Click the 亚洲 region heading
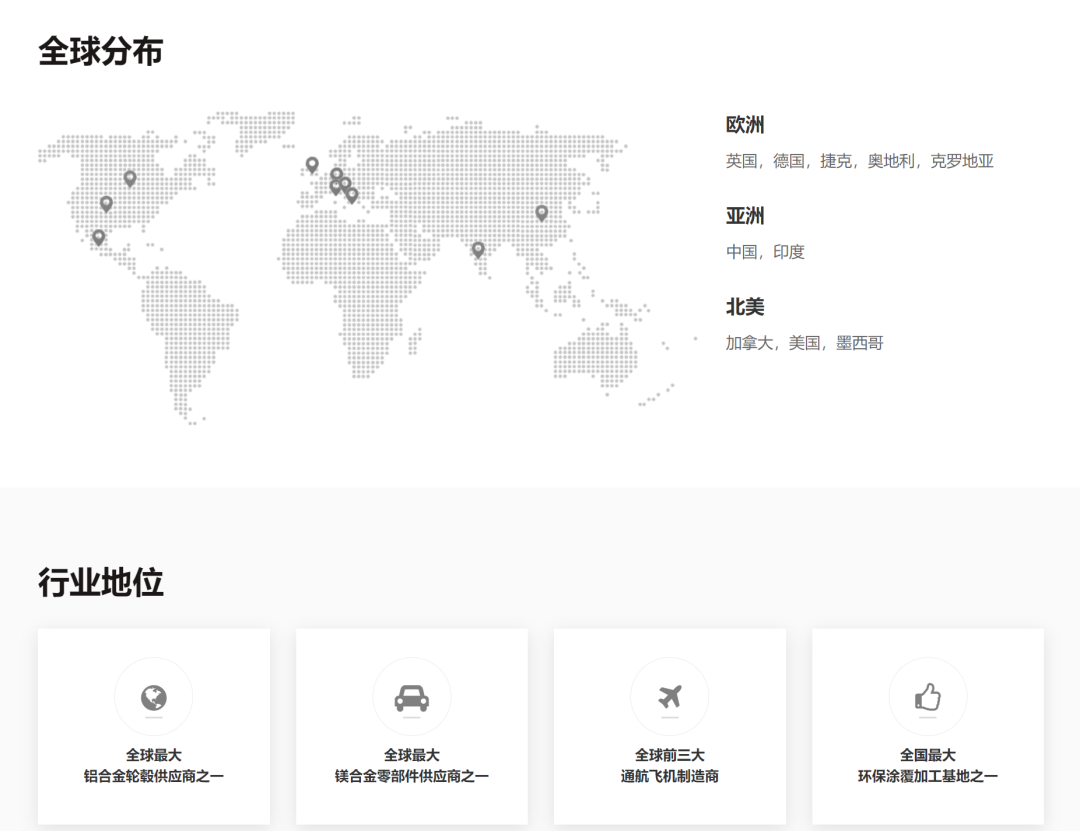The height and width of the screenshot is (831, 1080). click(x=745, y=216)
